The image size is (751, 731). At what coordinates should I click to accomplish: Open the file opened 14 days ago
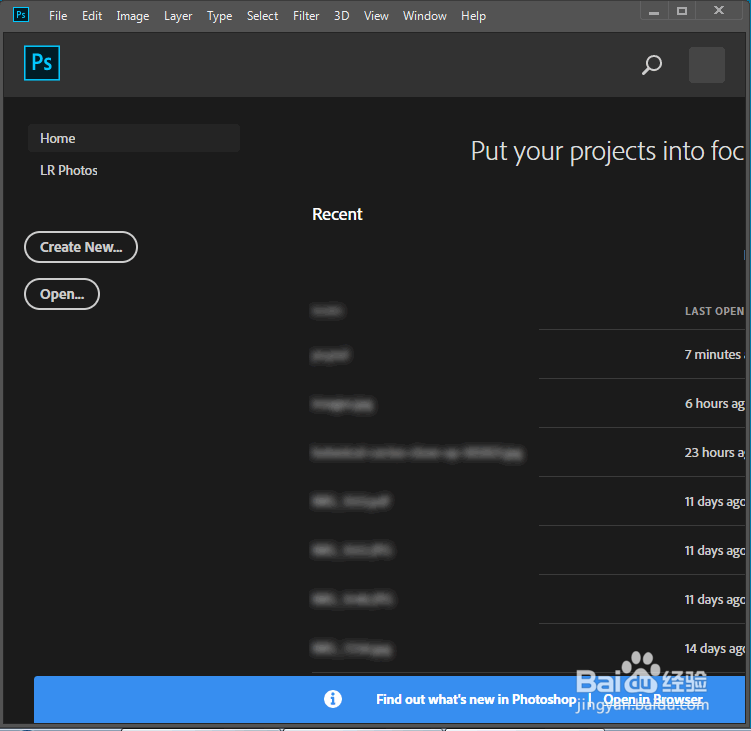pyautogui.click(x=528, y=649)
